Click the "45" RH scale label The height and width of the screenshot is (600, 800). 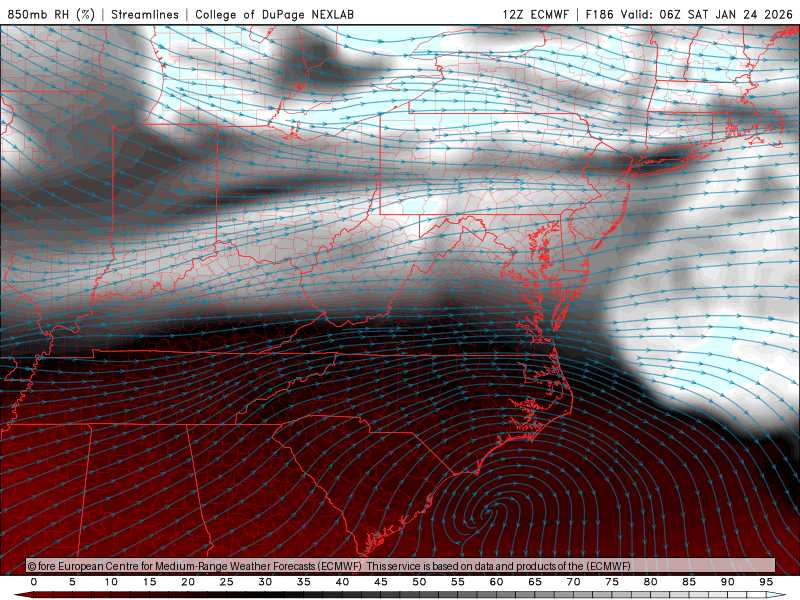tap(381, 582)
